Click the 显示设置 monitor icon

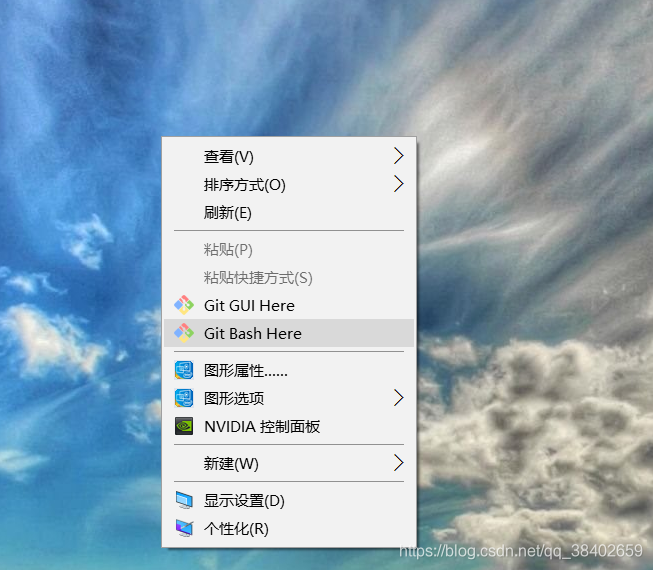click(184, 500)
